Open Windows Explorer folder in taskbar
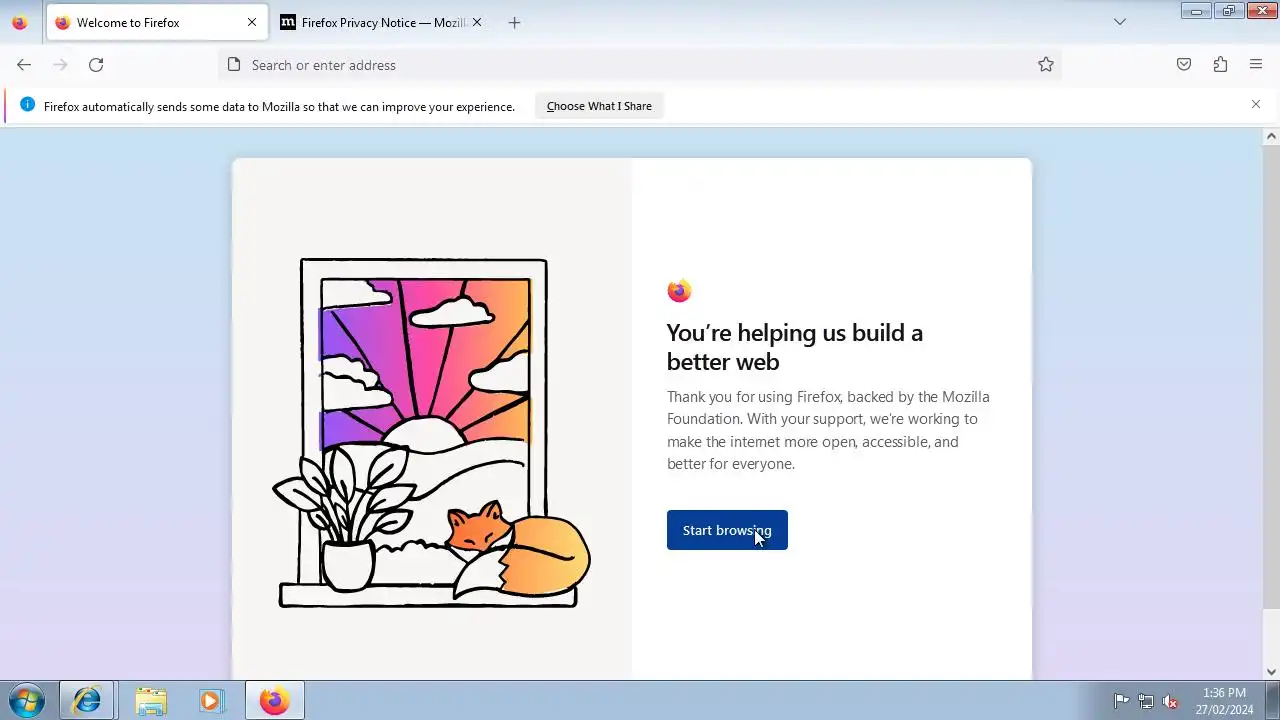Screen dimensions: 1280x720 pos(151,700)
